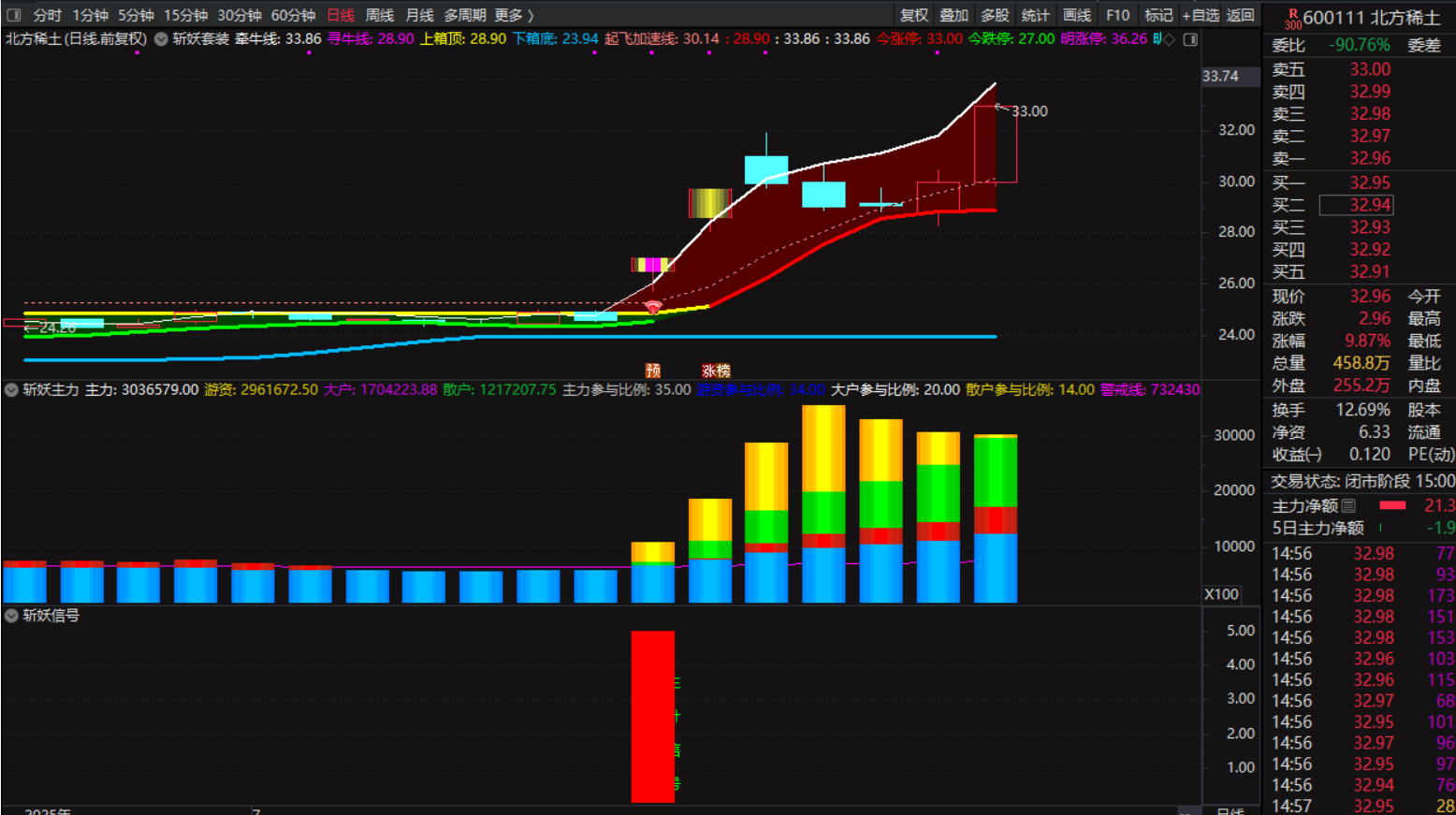Image resolution: width=1456 pixels, height=815 pixels.
Task: Open the 更多 periods menu
Action: [x=514, y=15]
